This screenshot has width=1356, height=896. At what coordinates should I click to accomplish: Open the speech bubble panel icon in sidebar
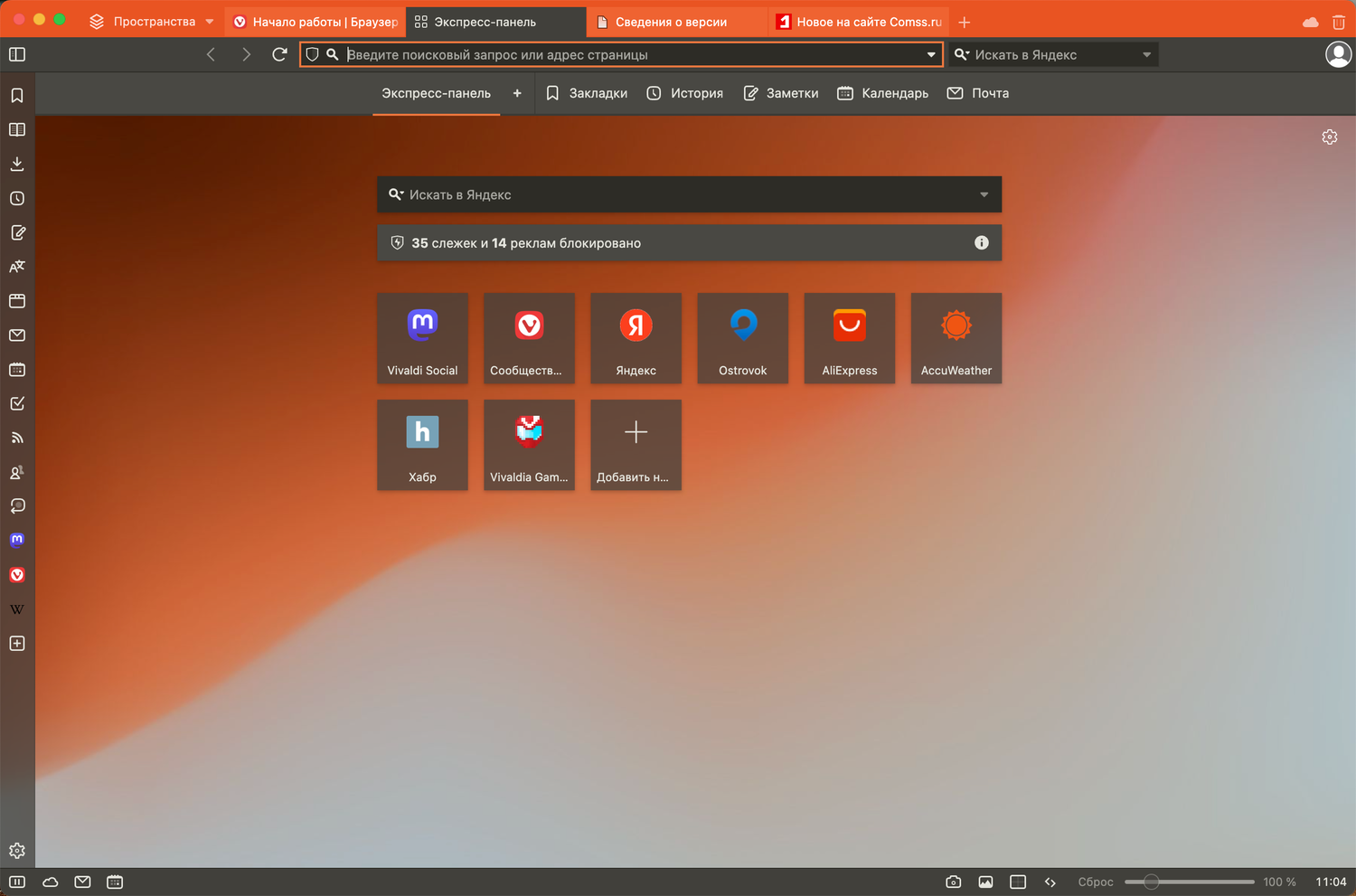point(17,506)
